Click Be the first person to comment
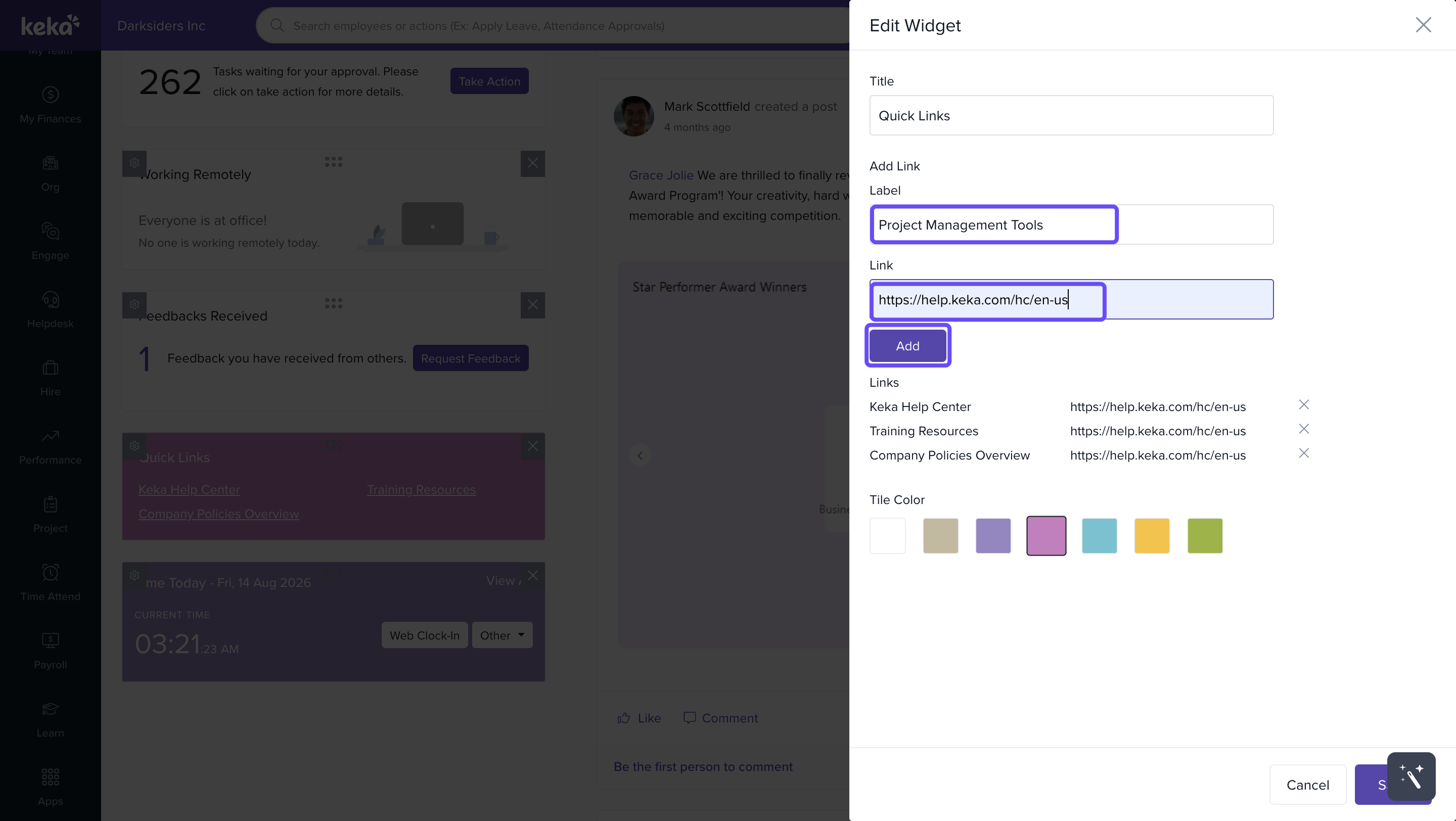The height and width of the screenshot is (821, 1456). [x=703, y=767]
